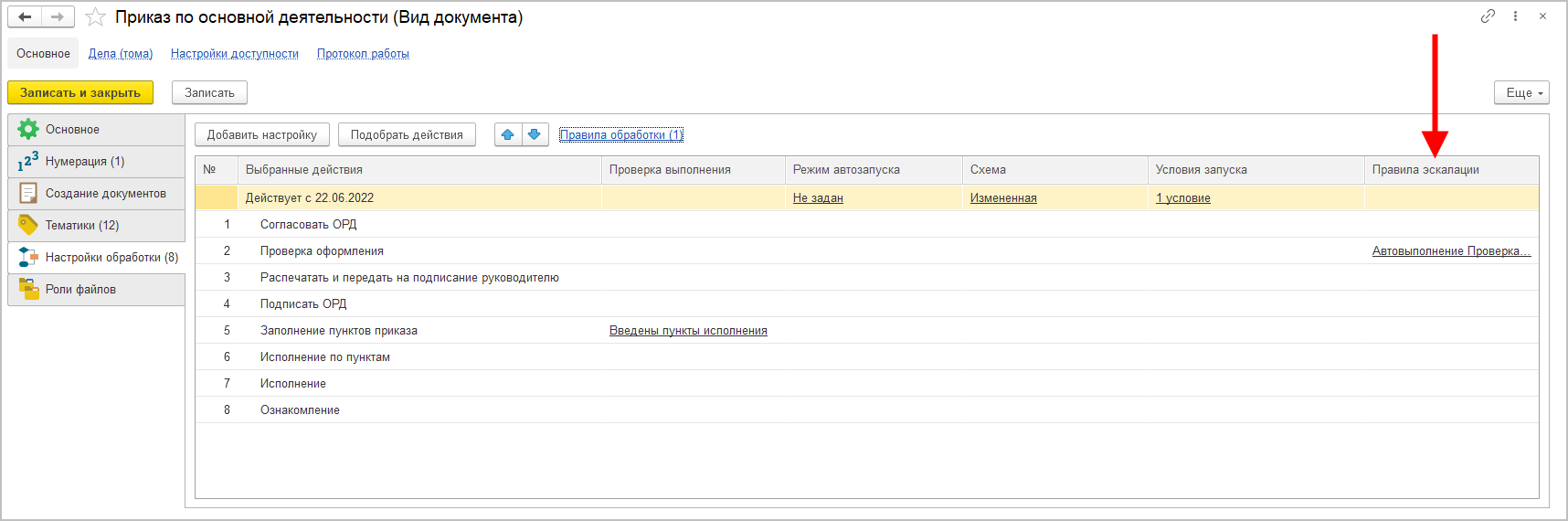Click the Не задан autostart link
Screen dimensions: 1568x521
[818, 198]
